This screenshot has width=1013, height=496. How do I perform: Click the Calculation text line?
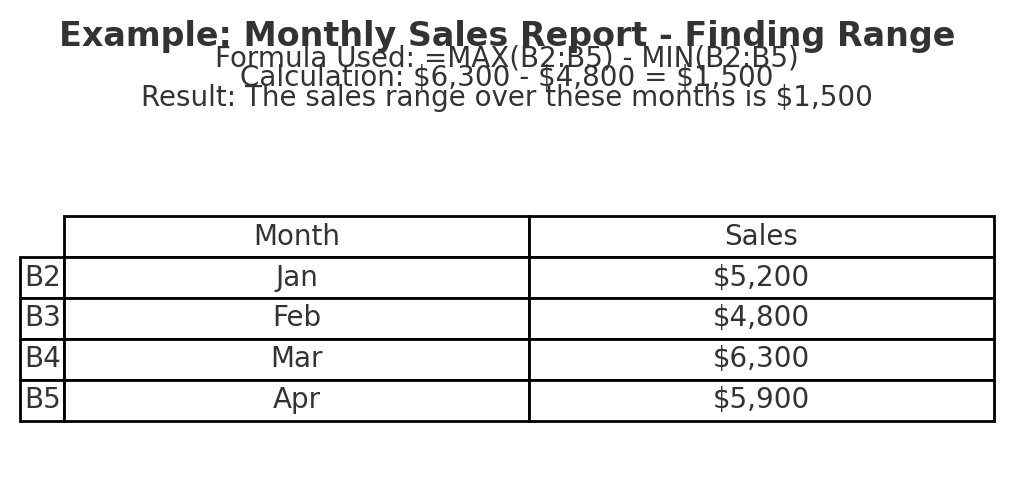507,78
